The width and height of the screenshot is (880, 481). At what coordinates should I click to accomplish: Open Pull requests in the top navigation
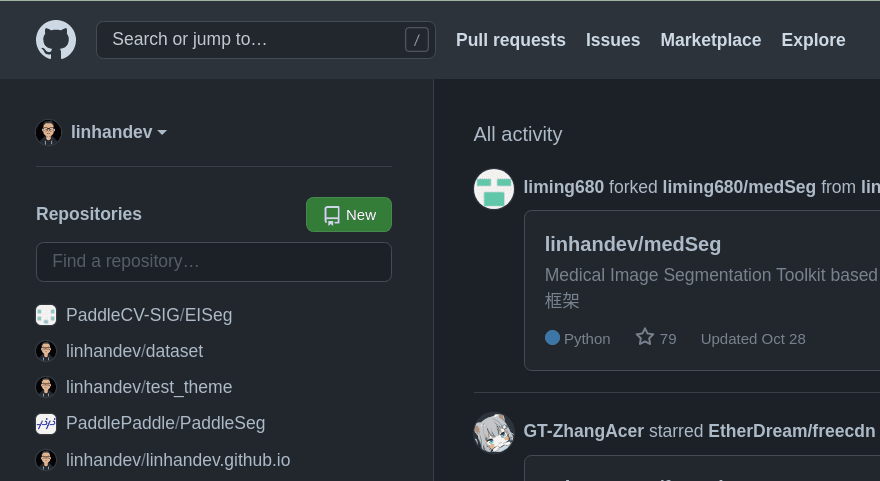click(x=511, y=40)
